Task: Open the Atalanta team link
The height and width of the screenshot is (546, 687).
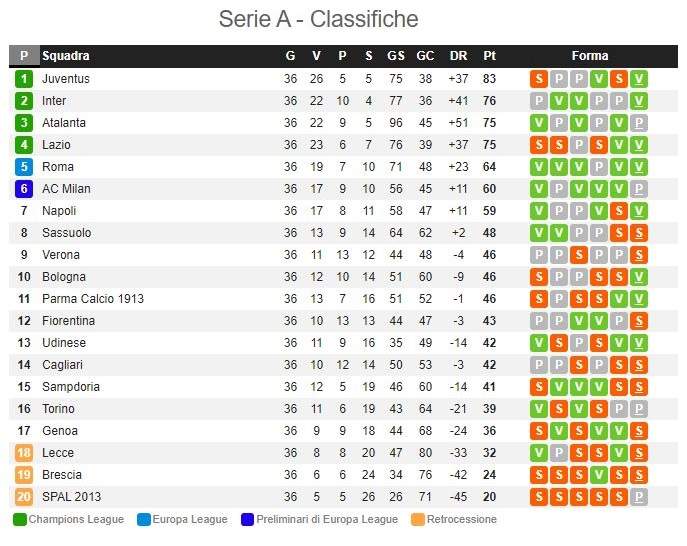Action: tap(64, 123)
